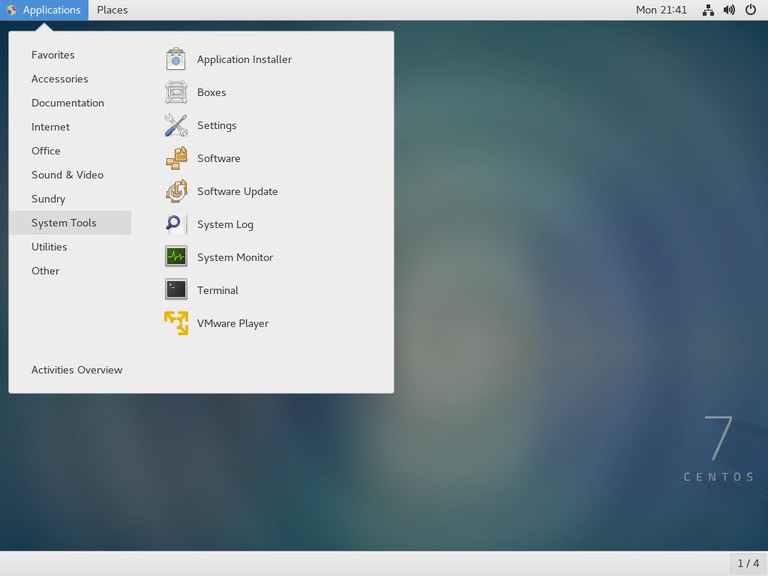Open System Log magnifier icon
This screenshot has height=576, width=768.
[176, 224]
